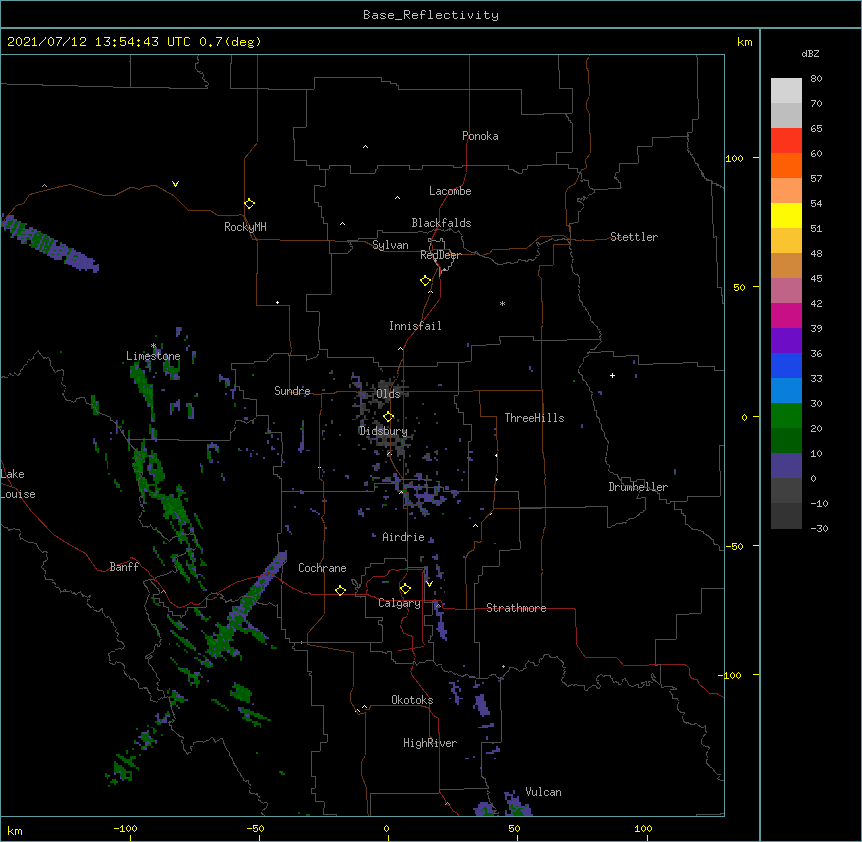Click the yellow marker south of RedDeer
Image resolution: width=862 pixels, height=842 pixels.
point(425,281)
